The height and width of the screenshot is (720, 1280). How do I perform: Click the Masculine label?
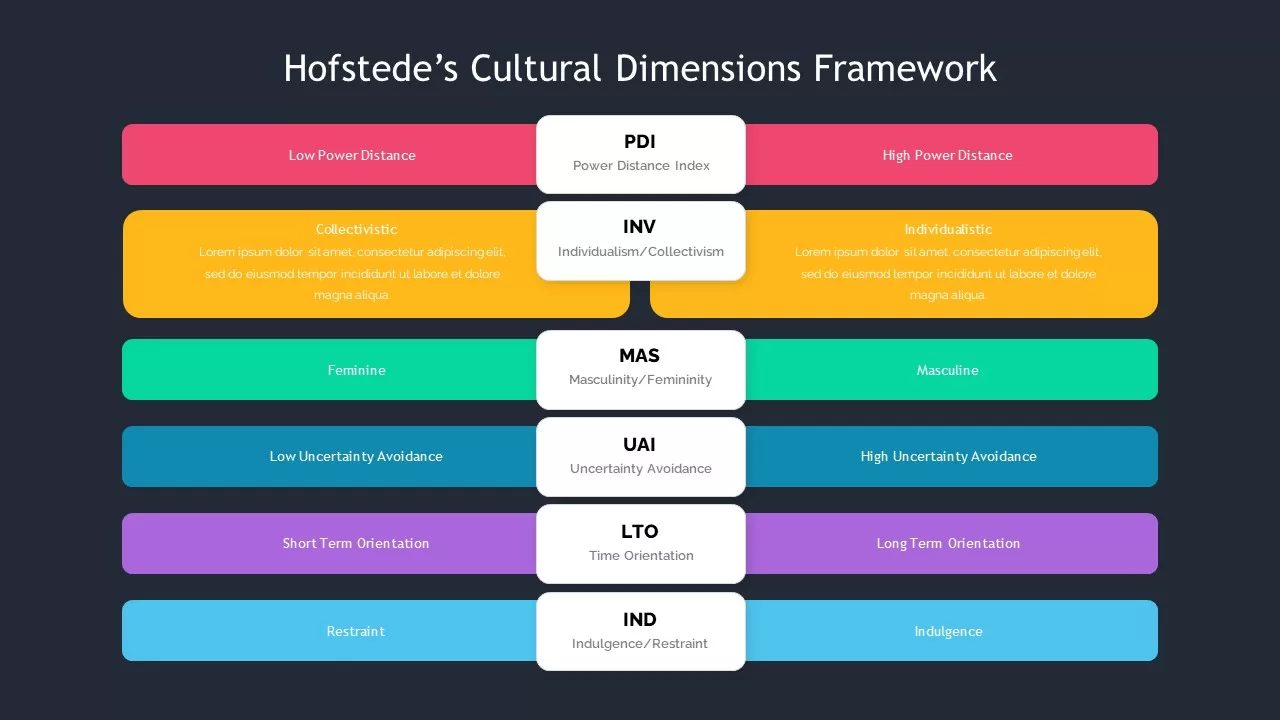pos(947,370)
